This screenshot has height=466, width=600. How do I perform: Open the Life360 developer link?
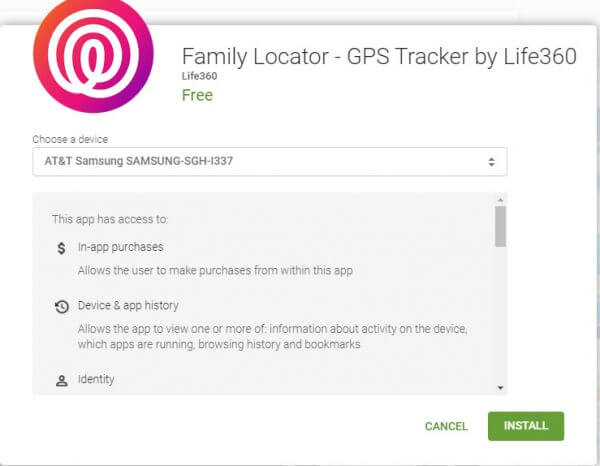(x=199, y=76)
